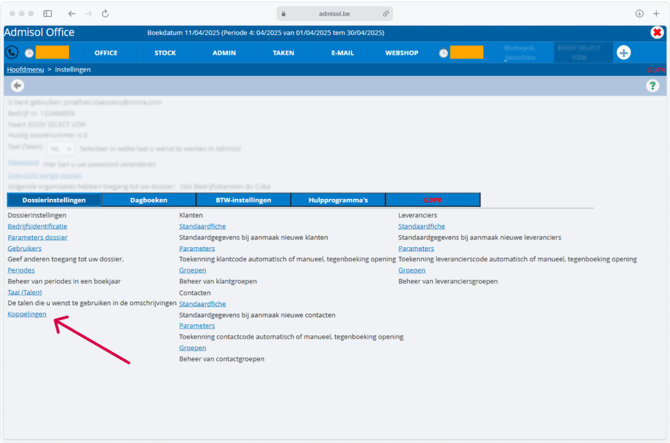The image size is (670, 443).
Task: Open the Gebruikers link
Action: point(24,249)
